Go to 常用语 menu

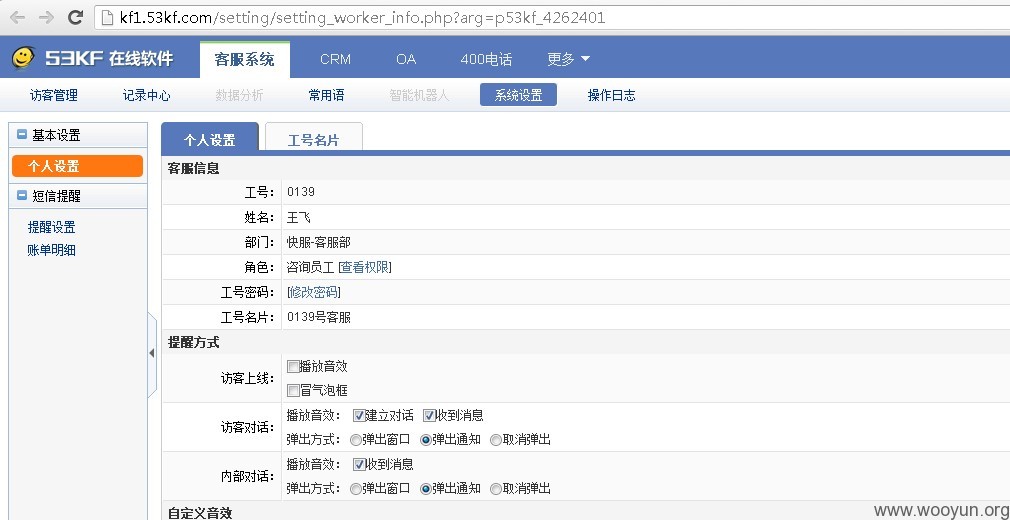click(x=327, y=95)
